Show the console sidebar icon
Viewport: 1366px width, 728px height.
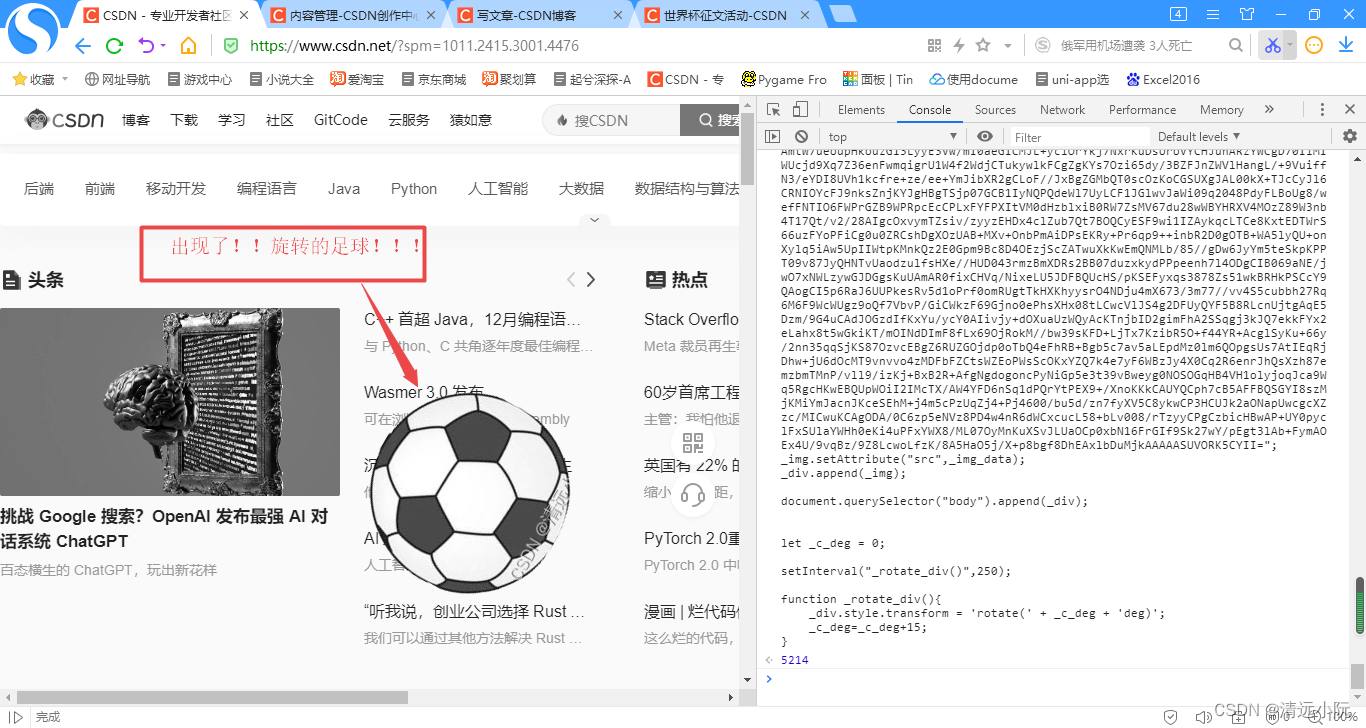click(773, 137)
